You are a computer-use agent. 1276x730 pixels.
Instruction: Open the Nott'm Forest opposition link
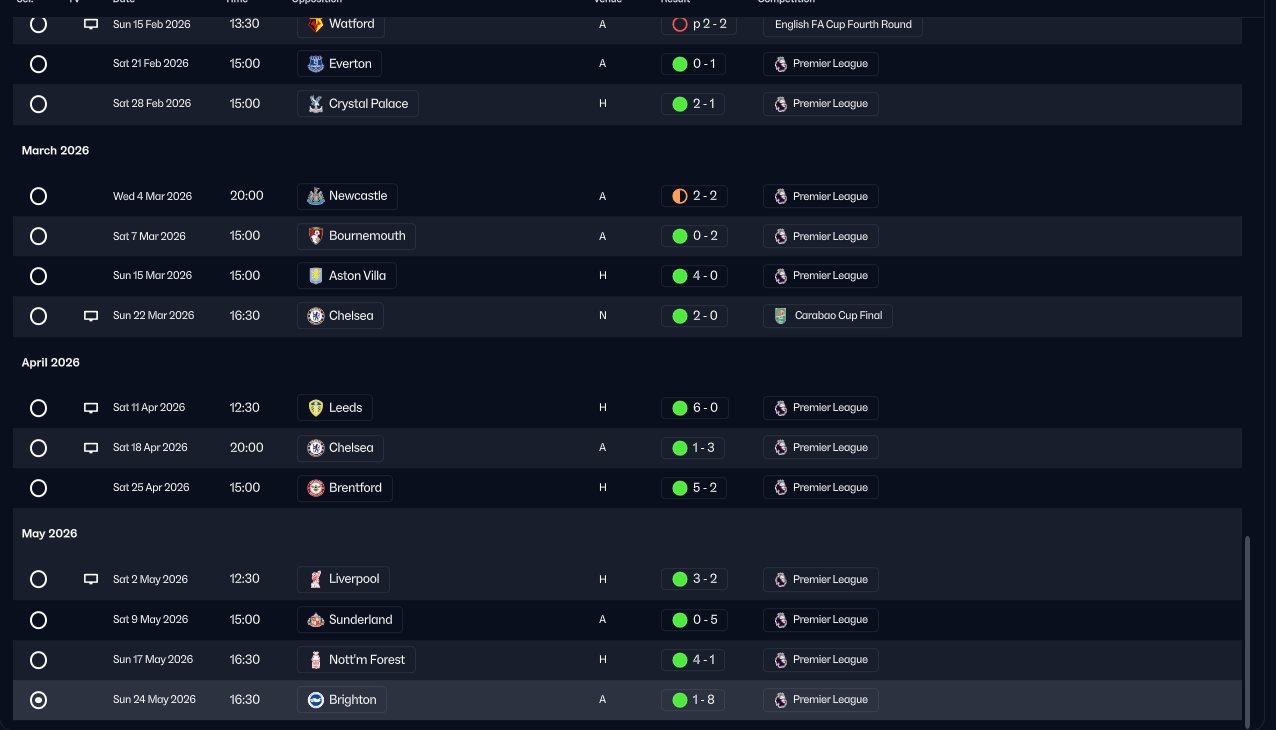[357, 660]
